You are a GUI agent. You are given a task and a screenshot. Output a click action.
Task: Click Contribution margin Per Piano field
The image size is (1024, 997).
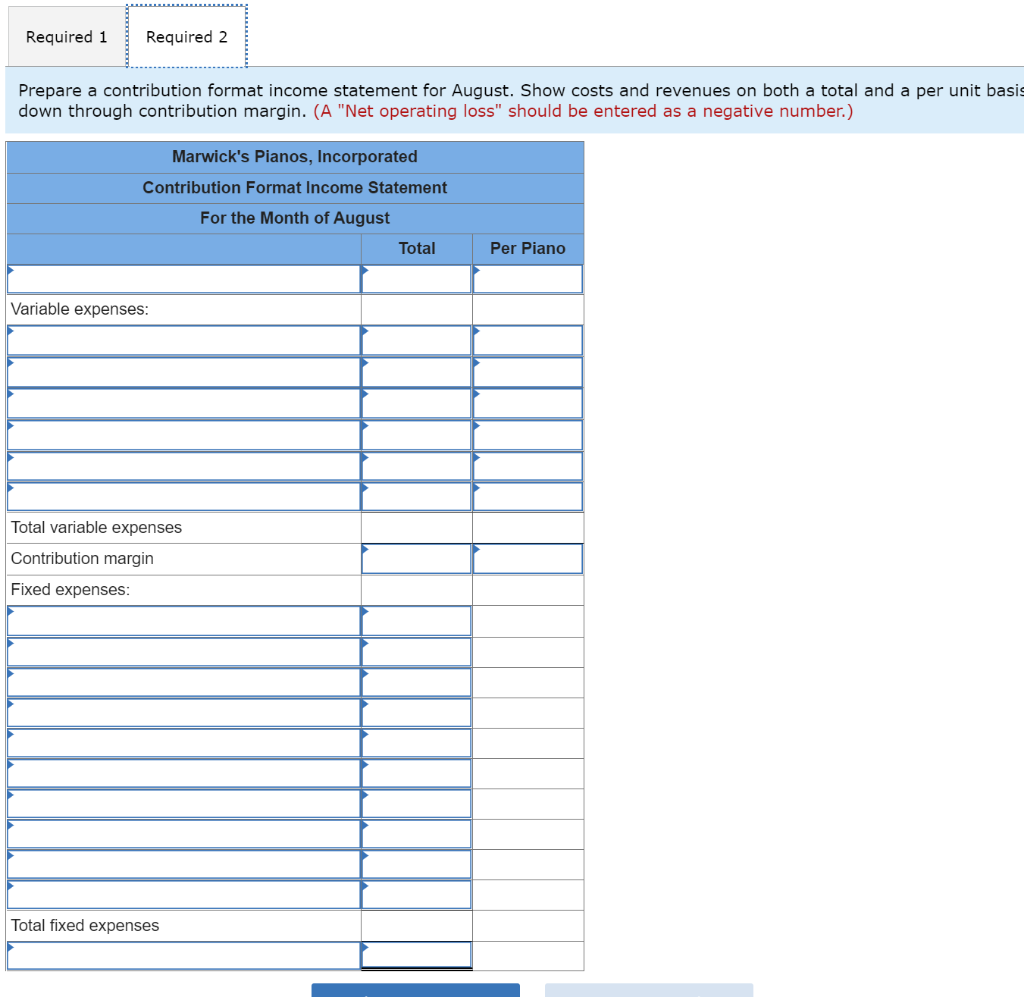528,559
